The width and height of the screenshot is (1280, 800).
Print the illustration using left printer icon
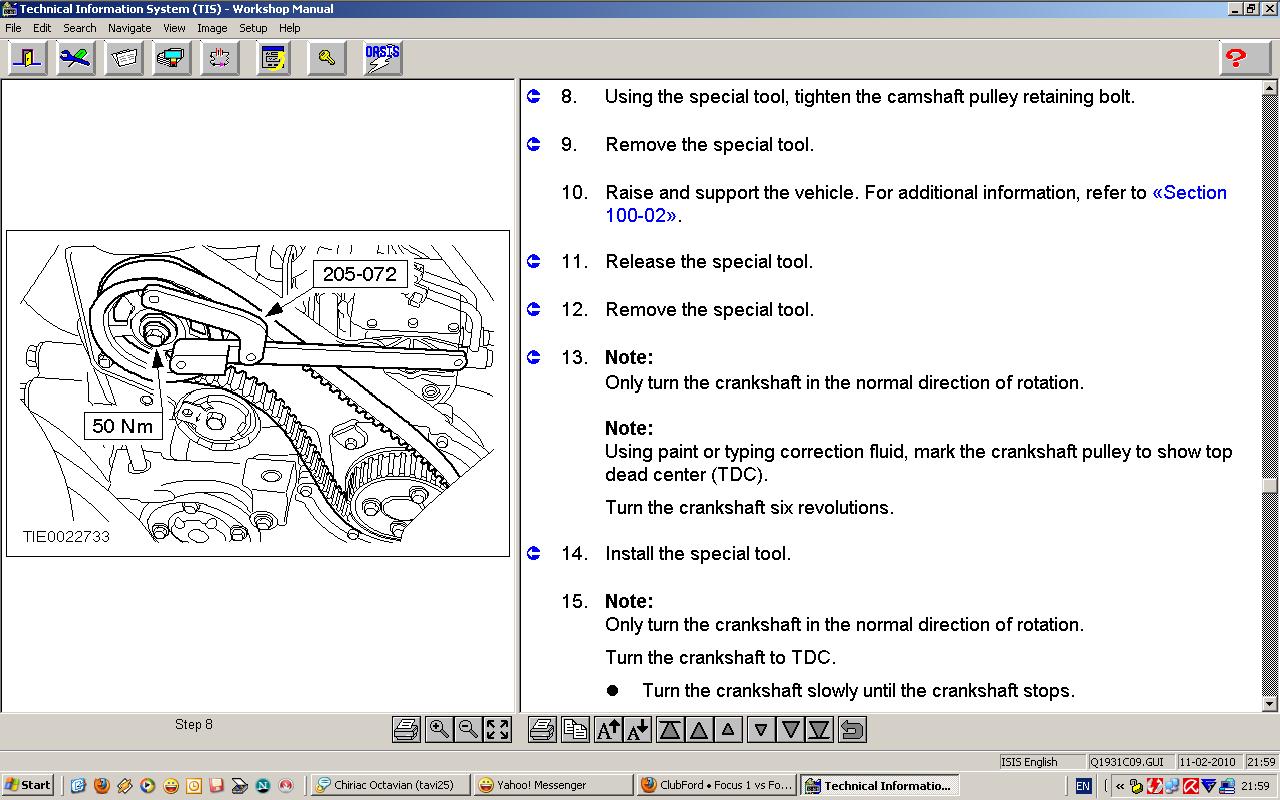pos(406,730)
